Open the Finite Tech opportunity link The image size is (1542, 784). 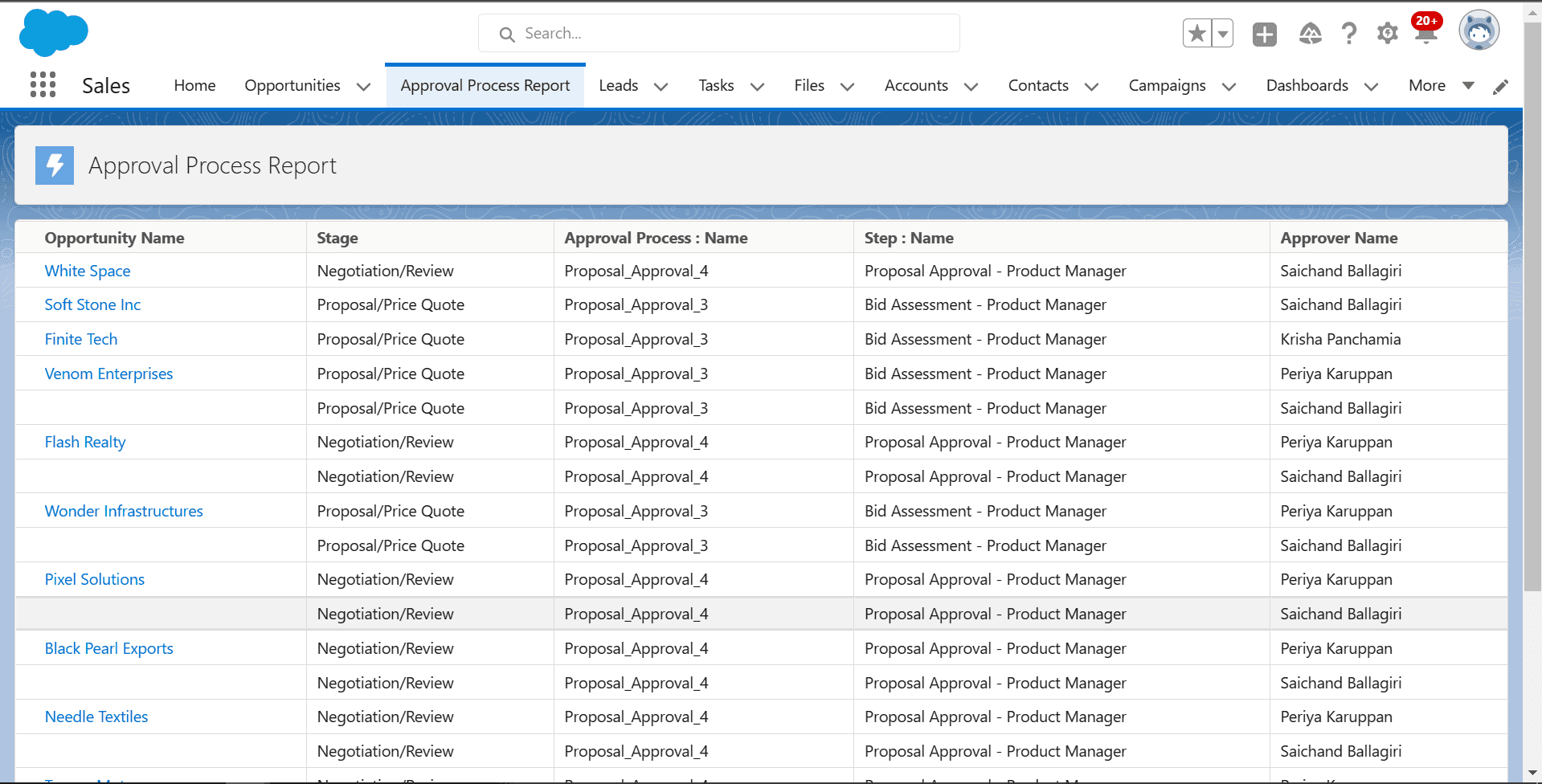point(81,339)
